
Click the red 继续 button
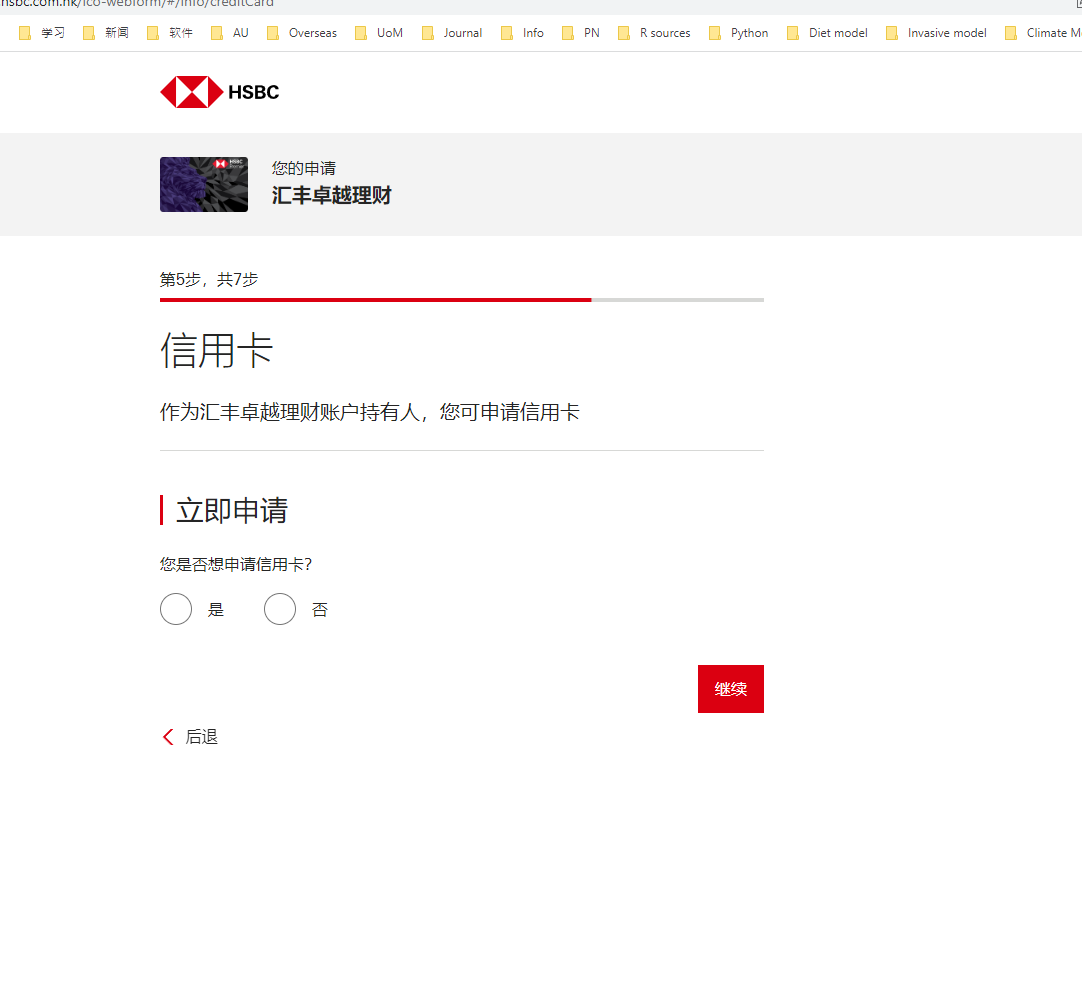pos(731,689)
